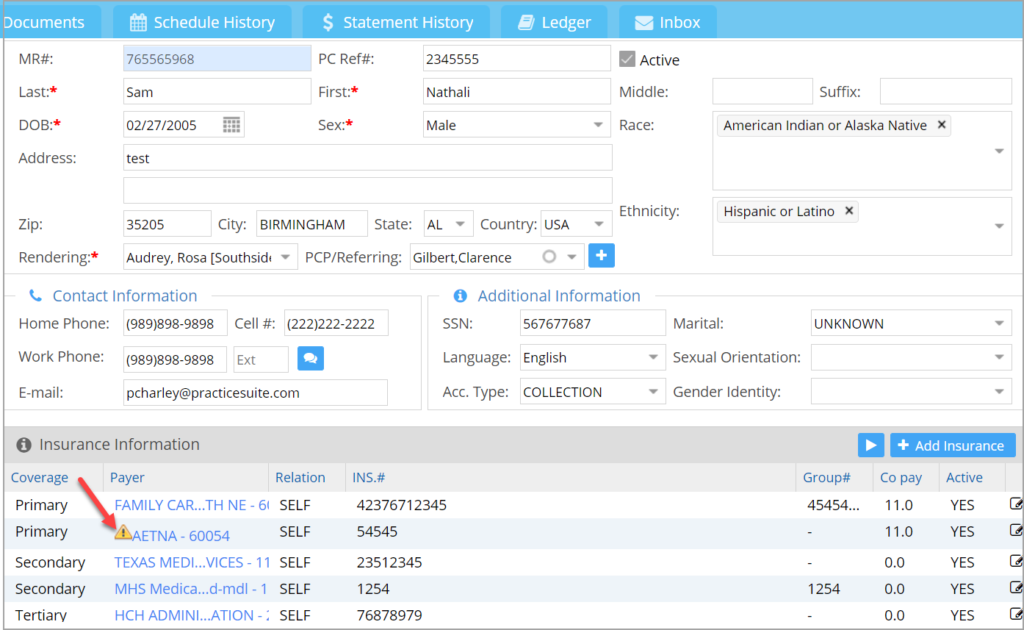The width and height of the screenshot is (1024, 630).
Task: Click the chat message icon beside Work Phone
Action: click(x=311, y=359)
